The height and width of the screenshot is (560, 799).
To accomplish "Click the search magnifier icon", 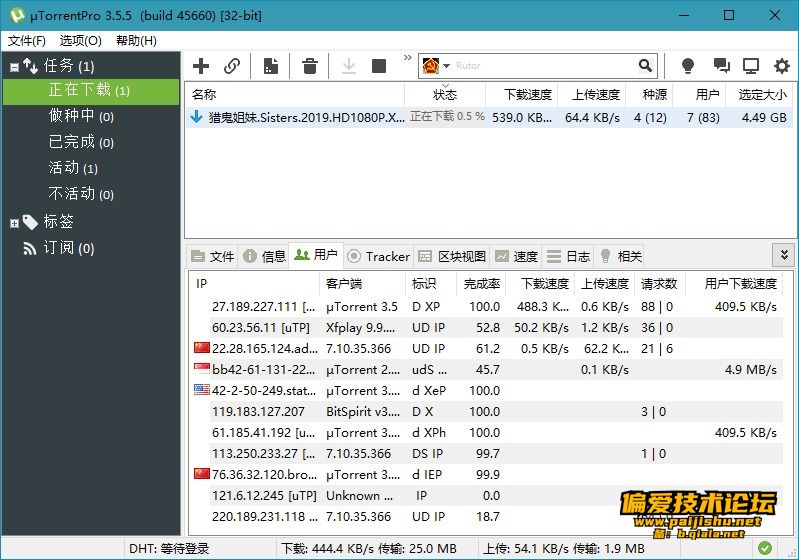I will (645, 65).
